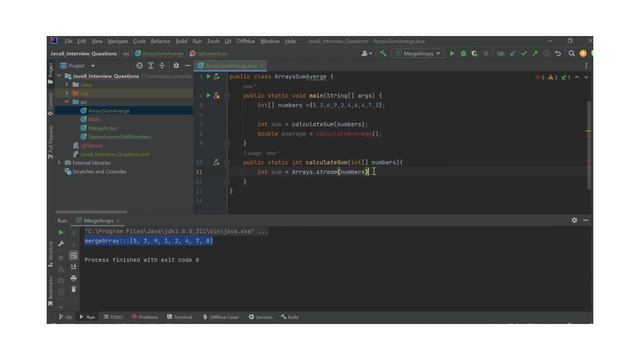Open the Window menu

coord(270,41)
